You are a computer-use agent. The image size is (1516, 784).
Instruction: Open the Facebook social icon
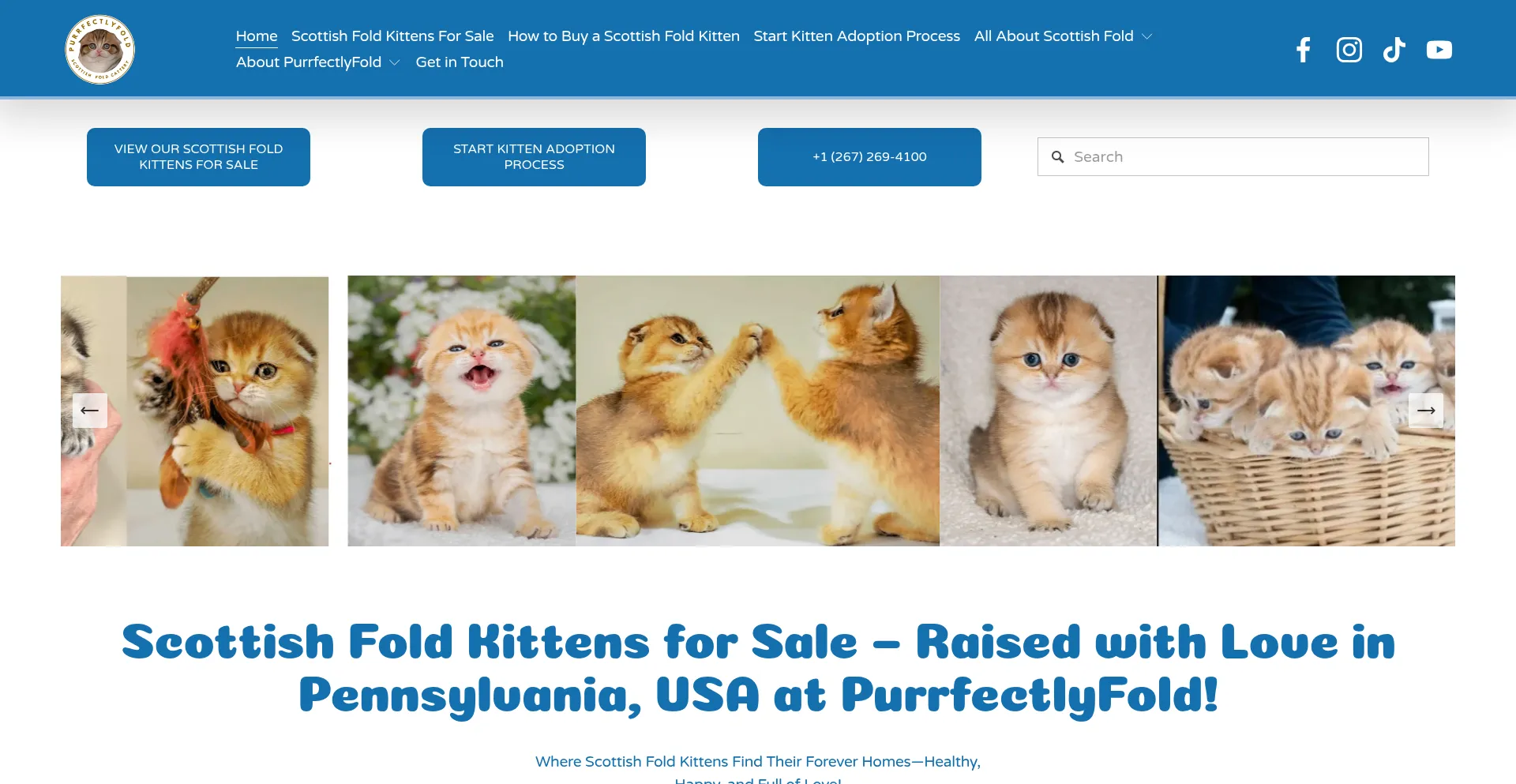tap(1304, 50)
